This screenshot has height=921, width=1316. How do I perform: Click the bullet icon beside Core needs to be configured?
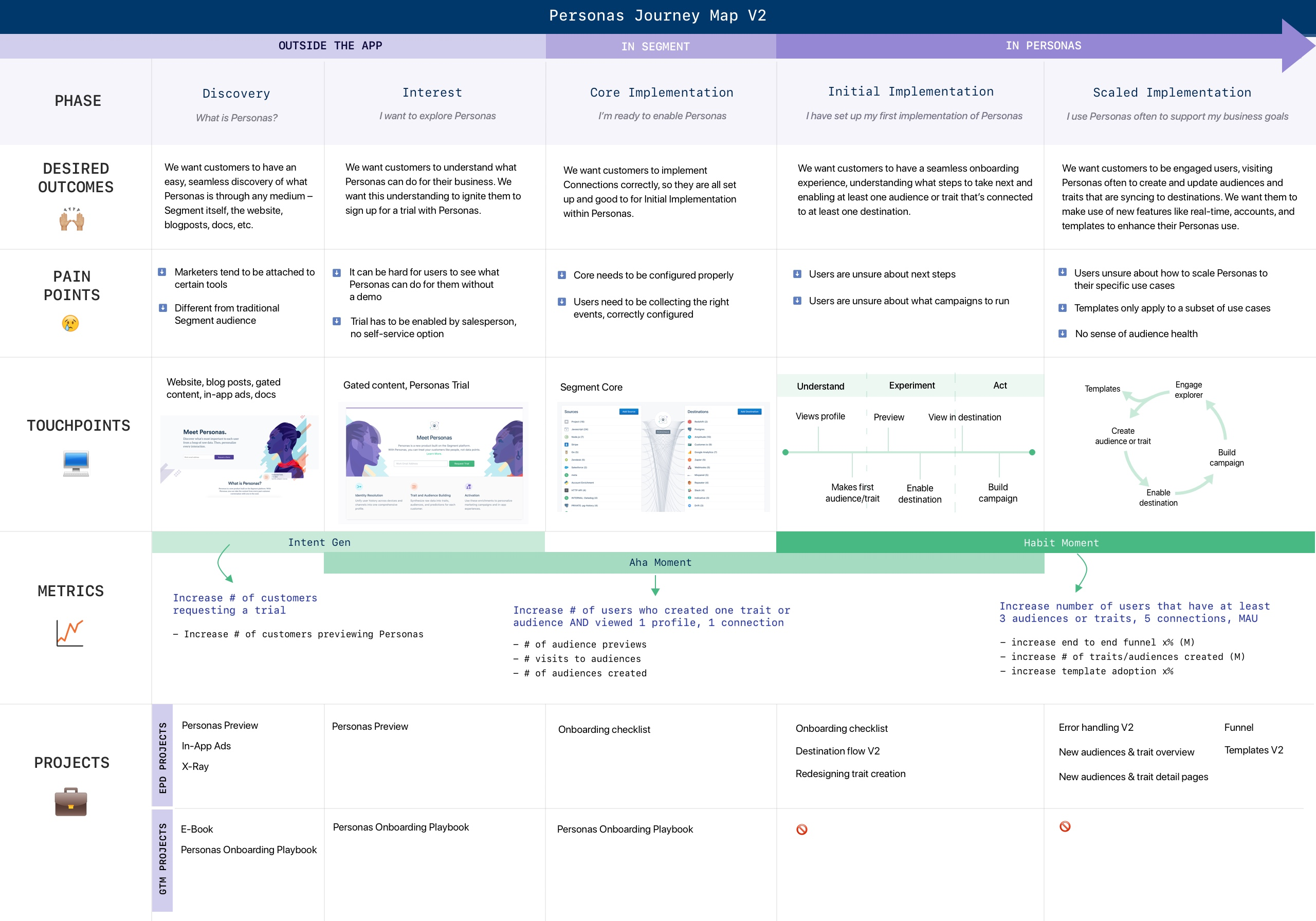tap(562, 275)
